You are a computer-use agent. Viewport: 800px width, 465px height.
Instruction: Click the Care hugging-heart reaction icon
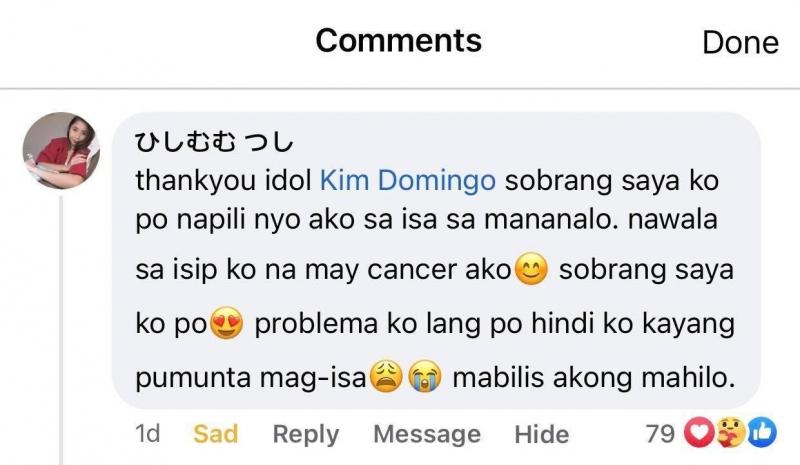point(730,432)
